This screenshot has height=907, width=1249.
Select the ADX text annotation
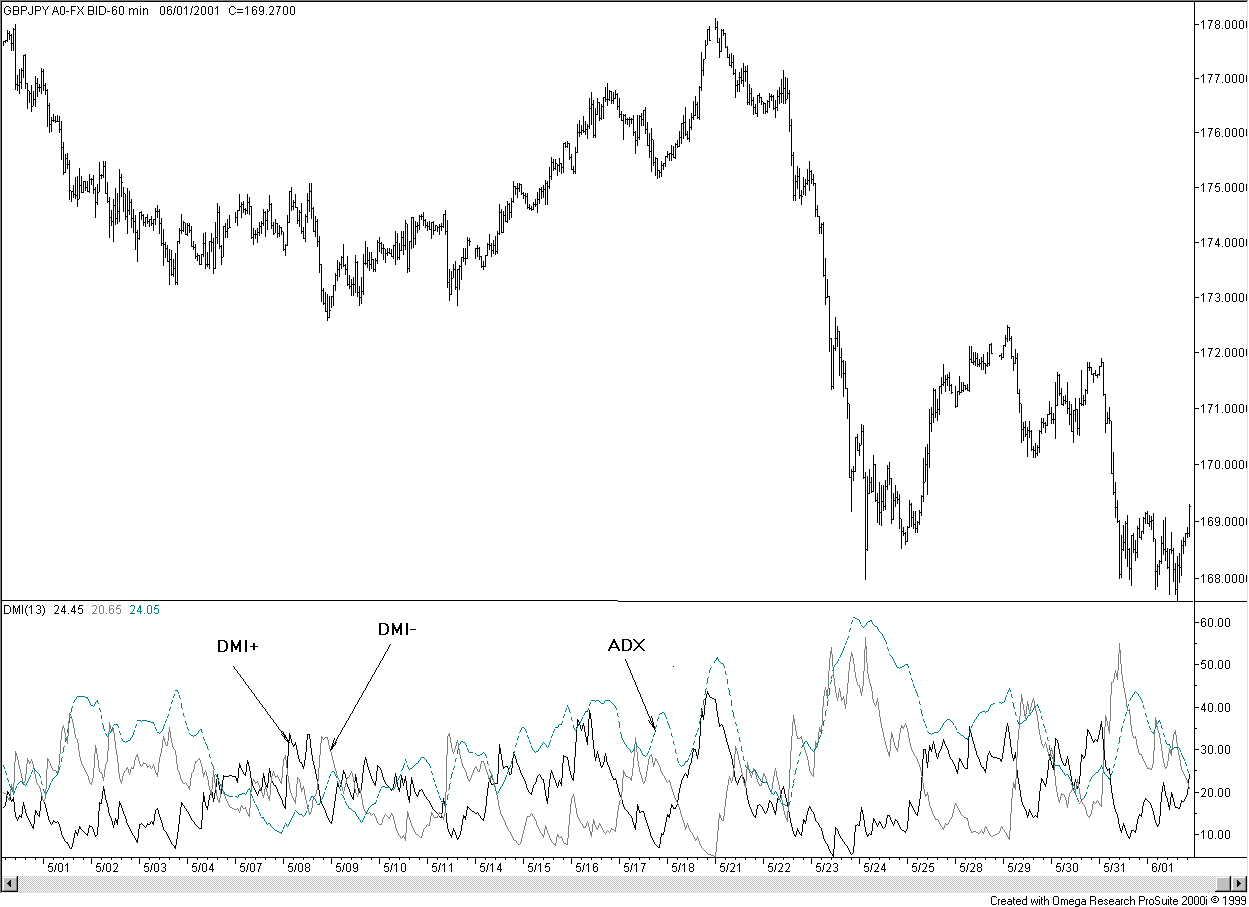pos(627,645)
